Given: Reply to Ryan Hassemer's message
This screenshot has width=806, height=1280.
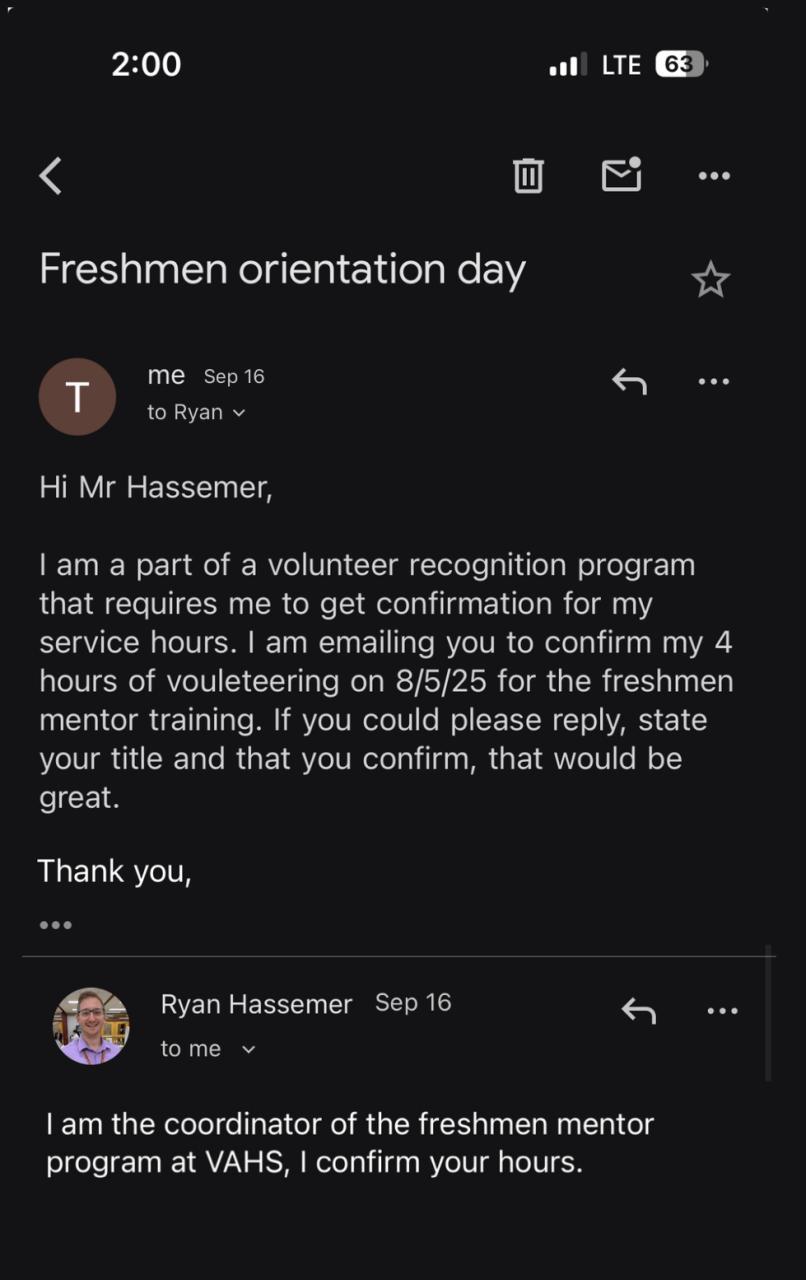Looking at the screenshot, I should pyautogui.click(x=638, y=1011).
